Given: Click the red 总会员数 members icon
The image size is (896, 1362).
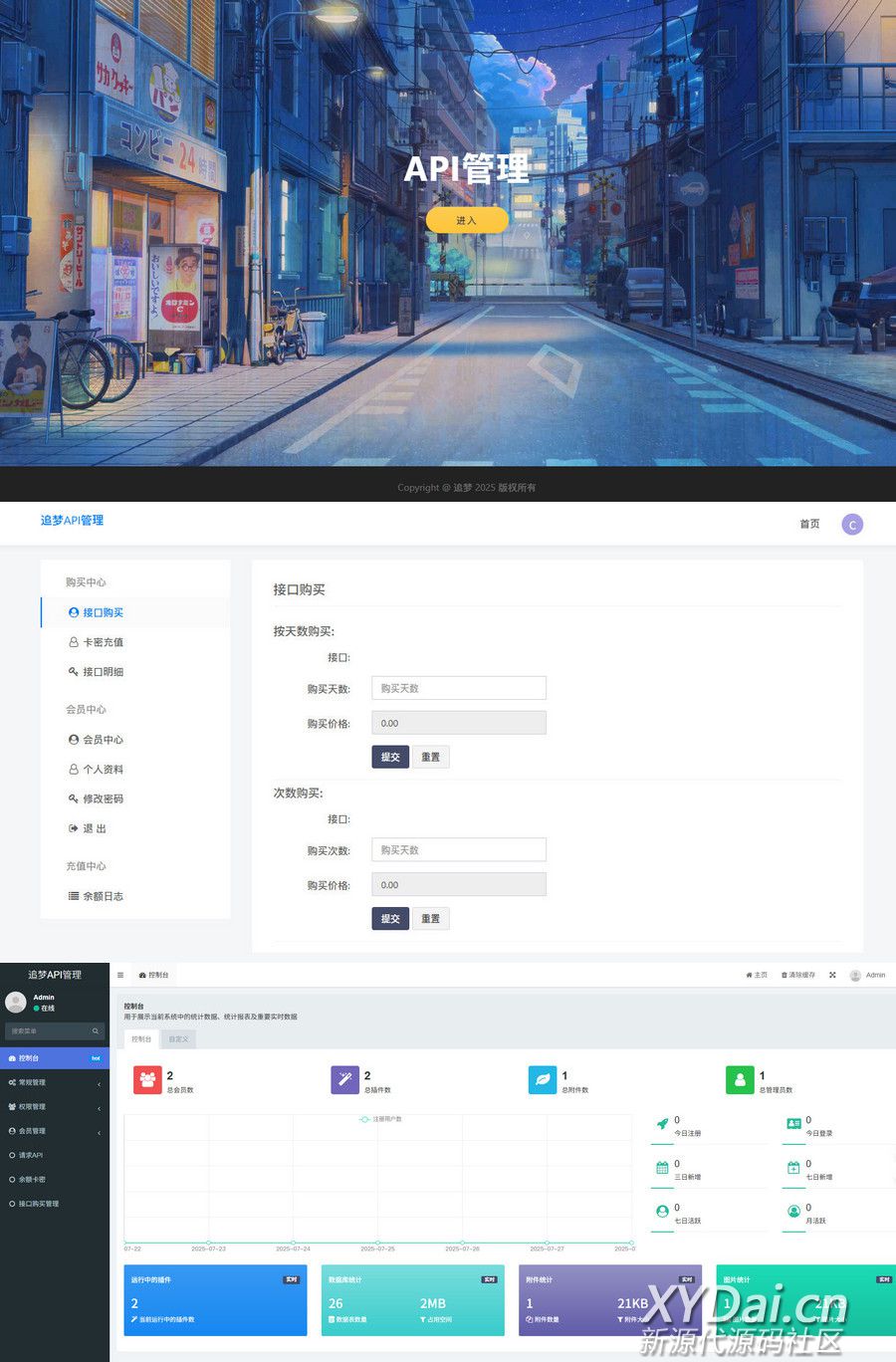Looking at the screenshot, I should [147, 1079].
